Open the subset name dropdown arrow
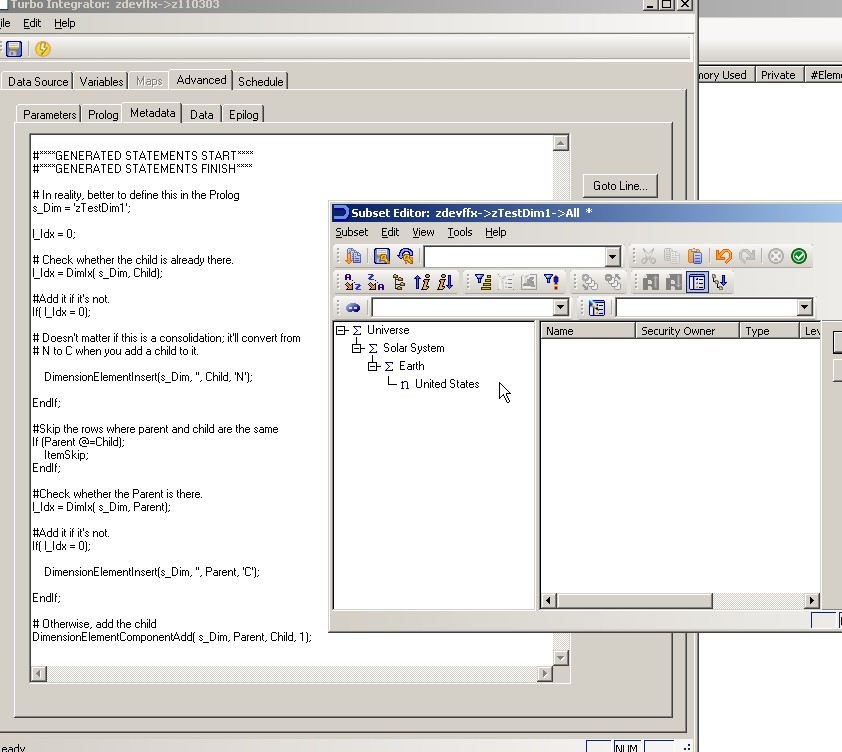Screen dimensions: 842x752 612,257
